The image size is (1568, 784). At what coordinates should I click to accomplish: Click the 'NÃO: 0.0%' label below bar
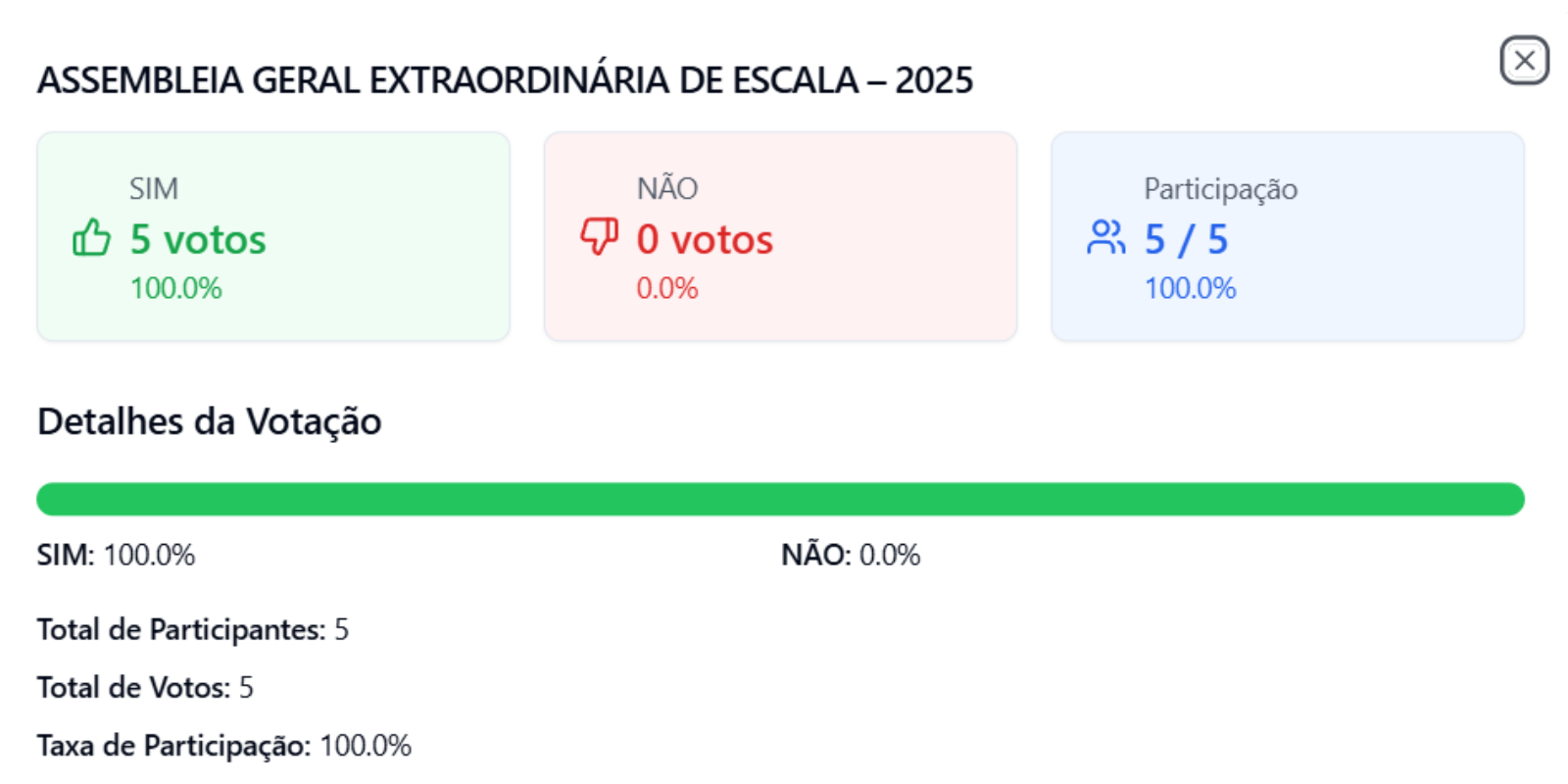tap(851, 555)
